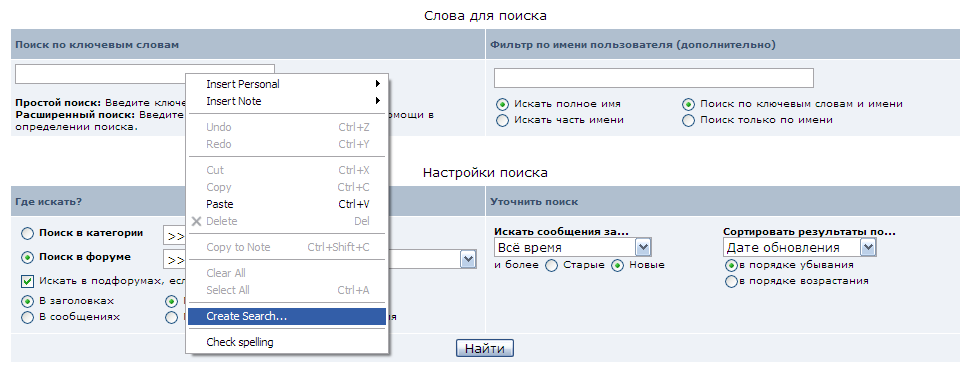Select the 'Искать полное имя' radio button
971x373 pixels.
pyautogui.click(x=503, y=104)
